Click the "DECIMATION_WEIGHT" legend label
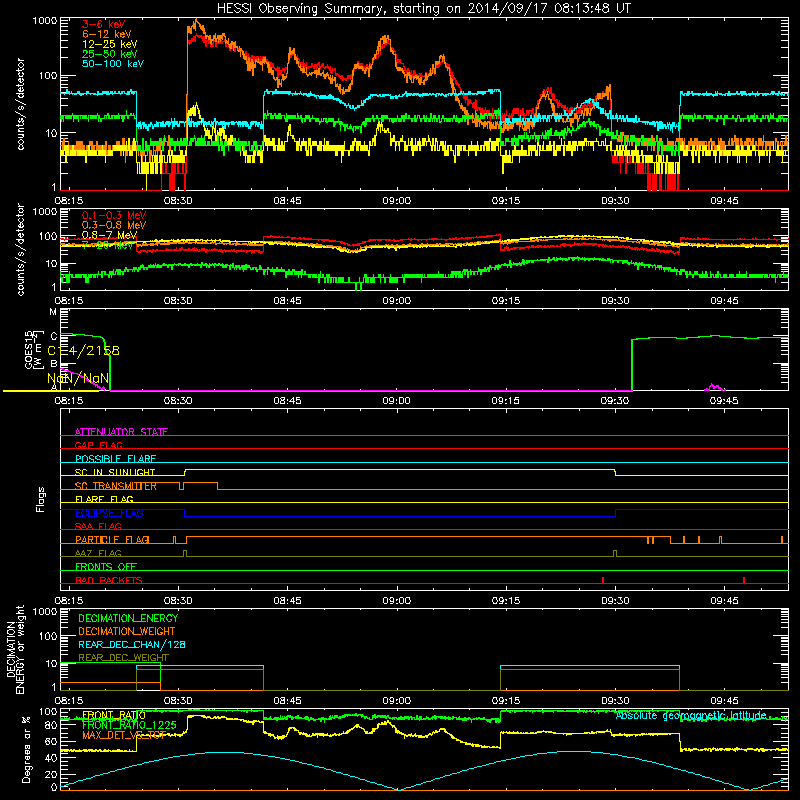This screenshot has height=800, width=800. 127,632
